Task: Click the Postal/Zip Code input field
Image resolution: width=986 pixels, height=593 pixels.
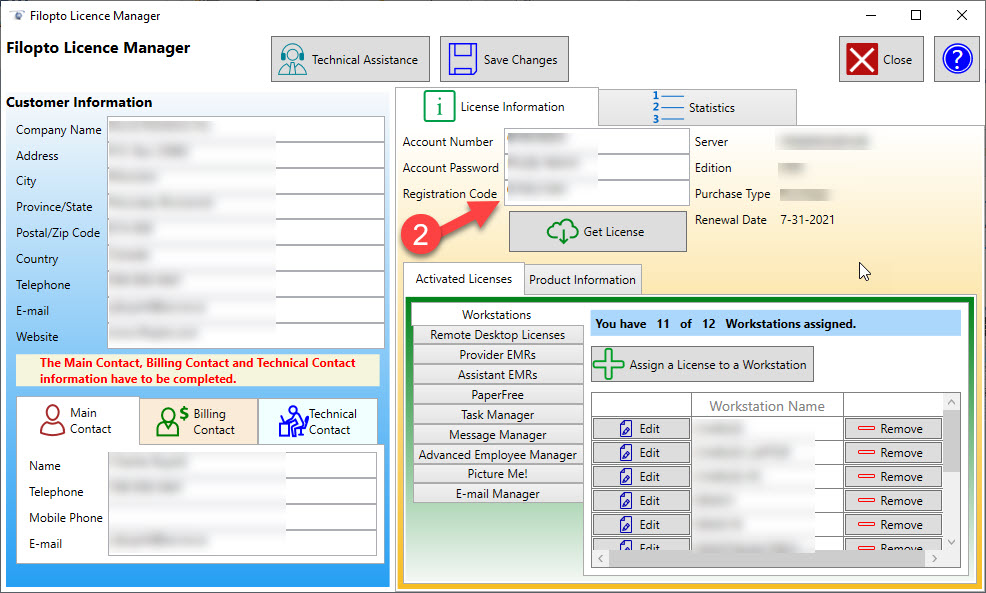Action: [246, 232]
